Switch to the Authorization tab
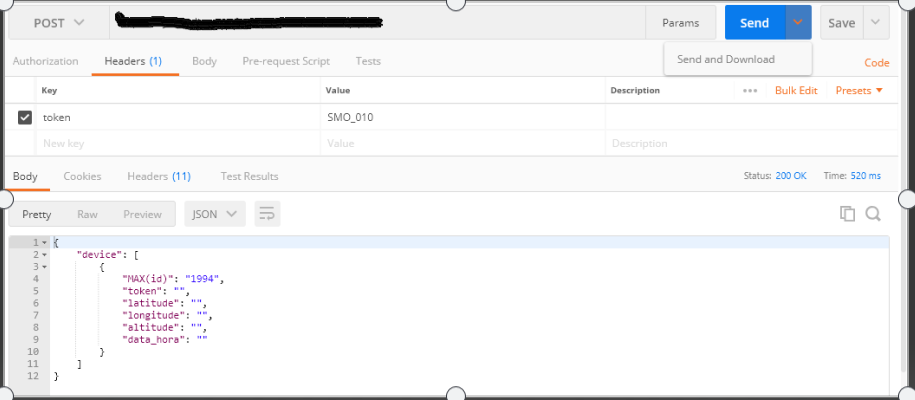The width and height of the screenshot is (915, 400). point(46,61)
